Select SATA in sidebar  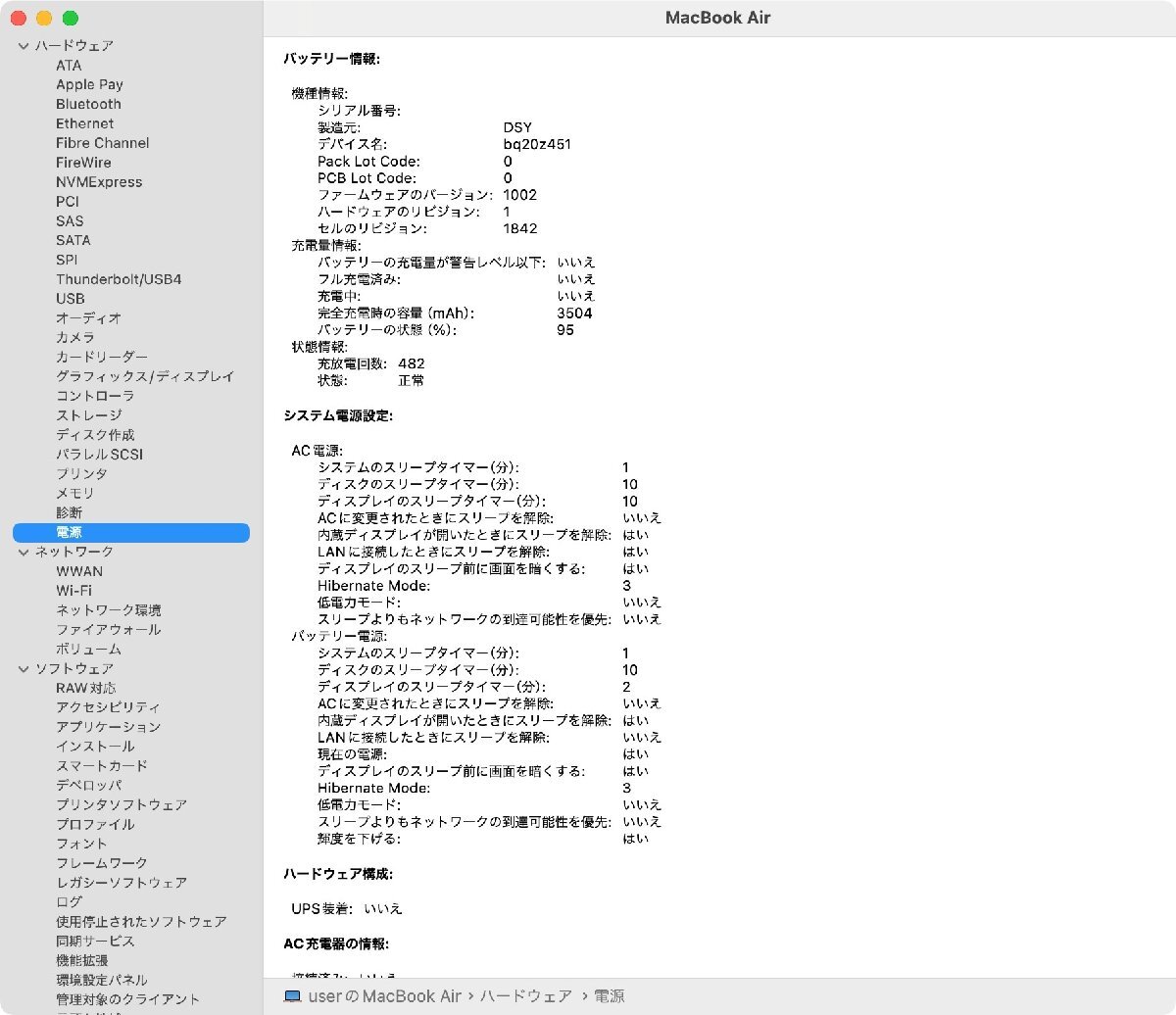pyautogui.click(x=73, y=240)
